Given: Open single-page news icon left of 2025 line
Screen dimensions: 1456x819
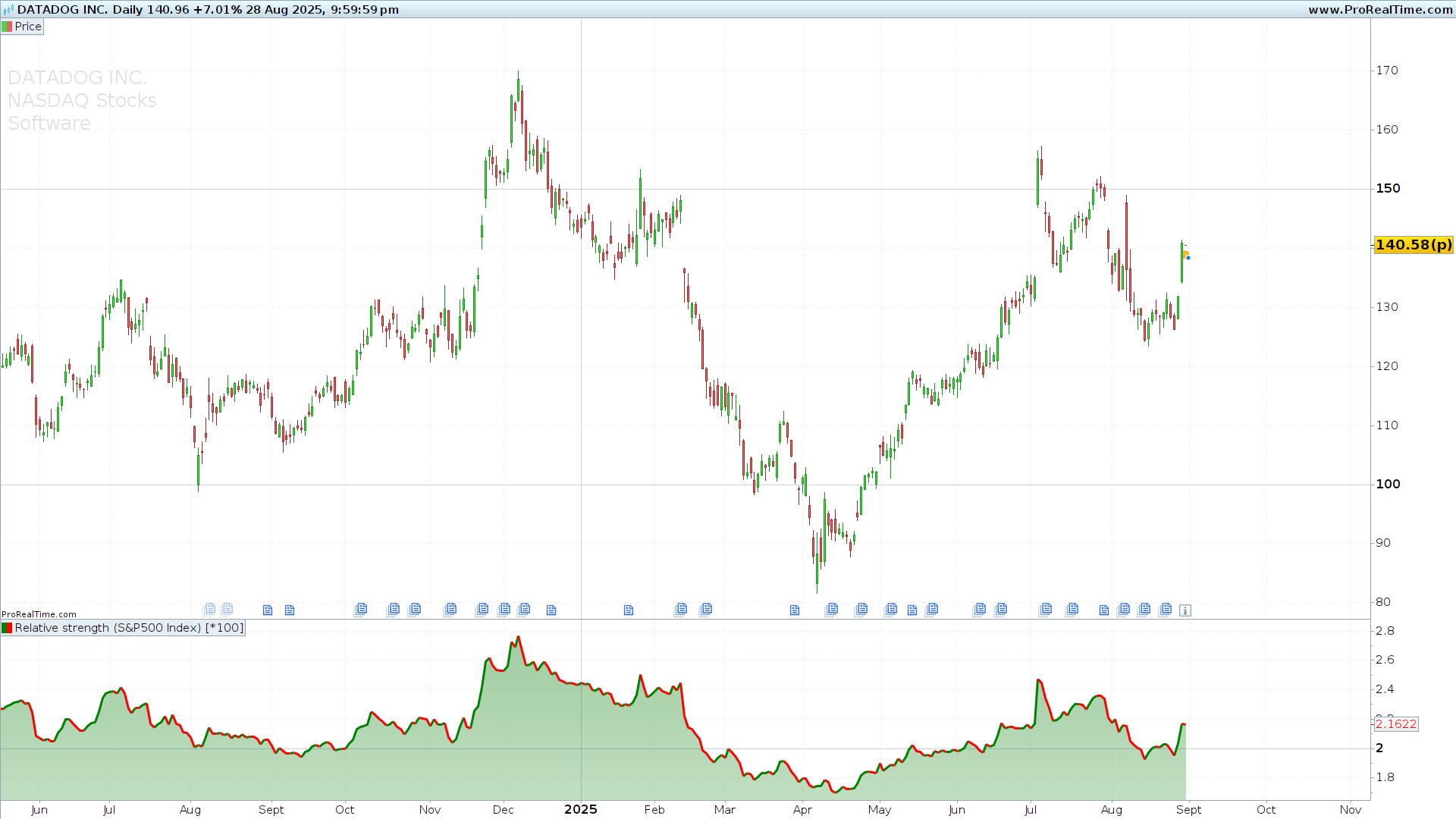Looking at the screenshot, I should pos(551,610).
